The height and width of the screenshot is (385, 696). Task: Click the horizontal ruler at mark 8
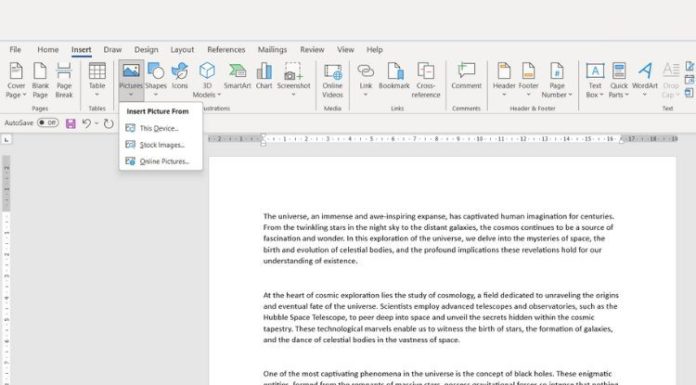coord(436,139)
